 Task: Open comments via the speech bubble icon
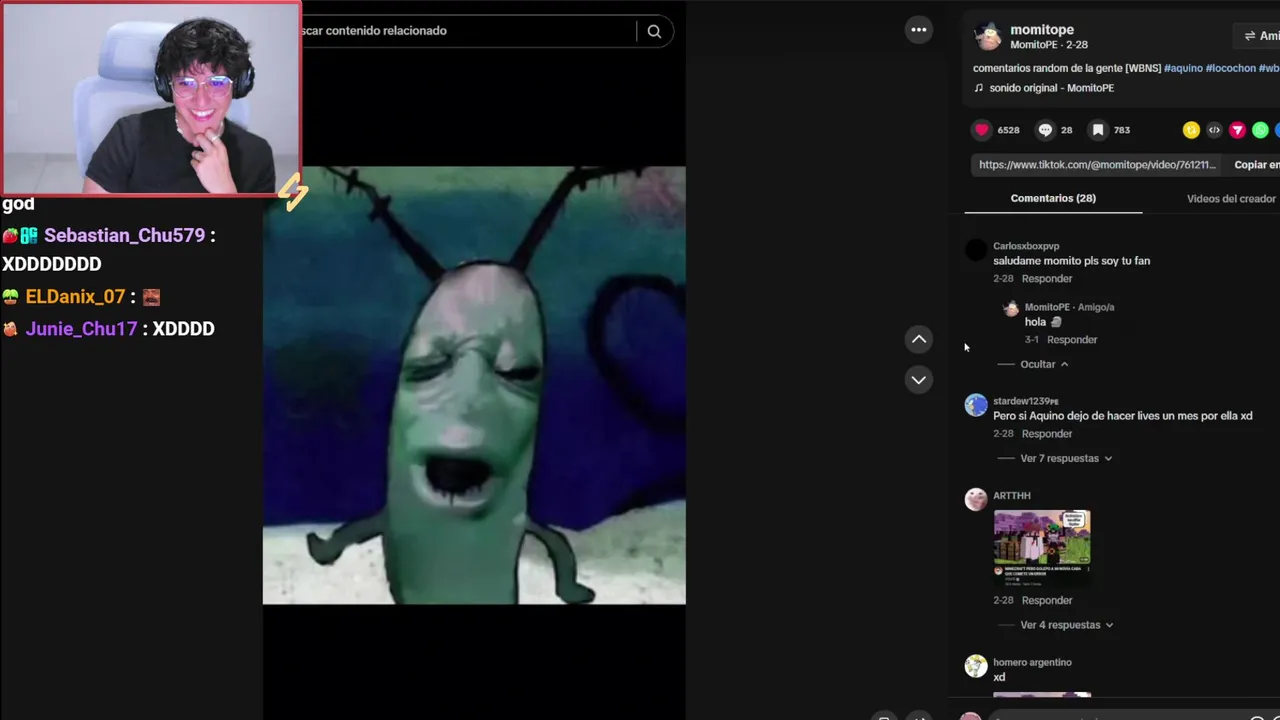tap(1045, 130)
